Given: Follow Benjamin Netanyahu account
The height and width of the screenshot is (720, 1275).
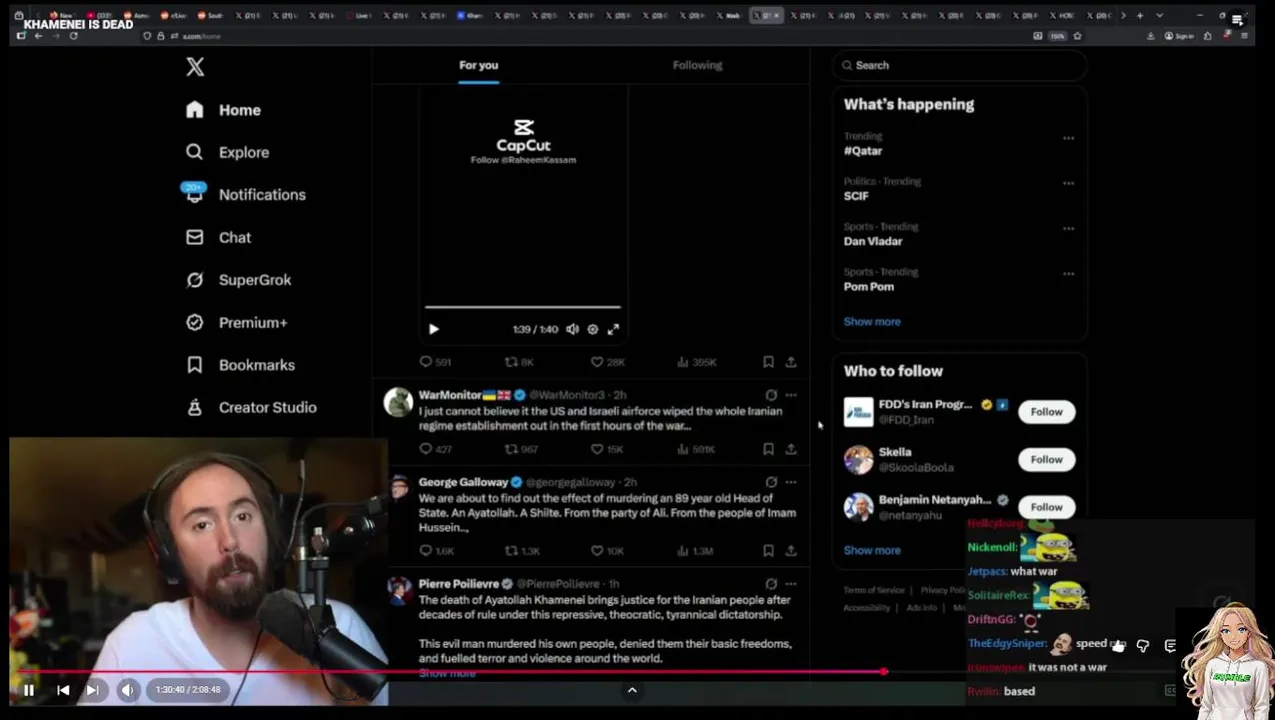Looking at the screenshot, I should 1046,507.
